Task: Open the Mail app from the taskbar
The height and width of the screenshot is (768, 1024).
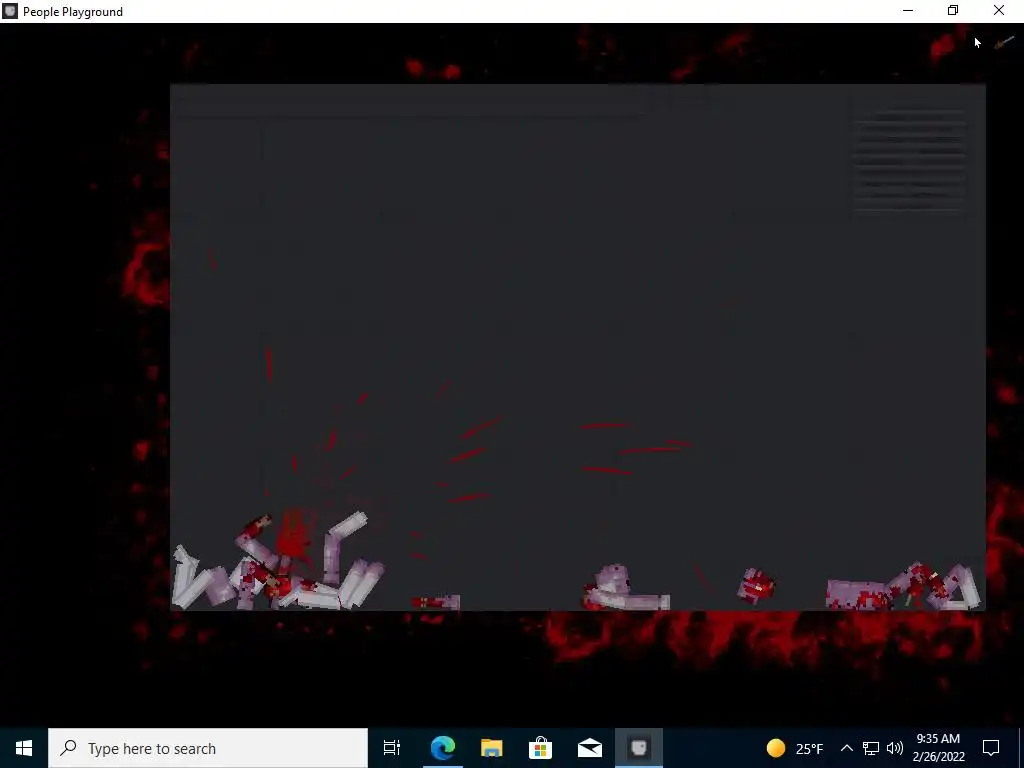Action: (590, 748)
